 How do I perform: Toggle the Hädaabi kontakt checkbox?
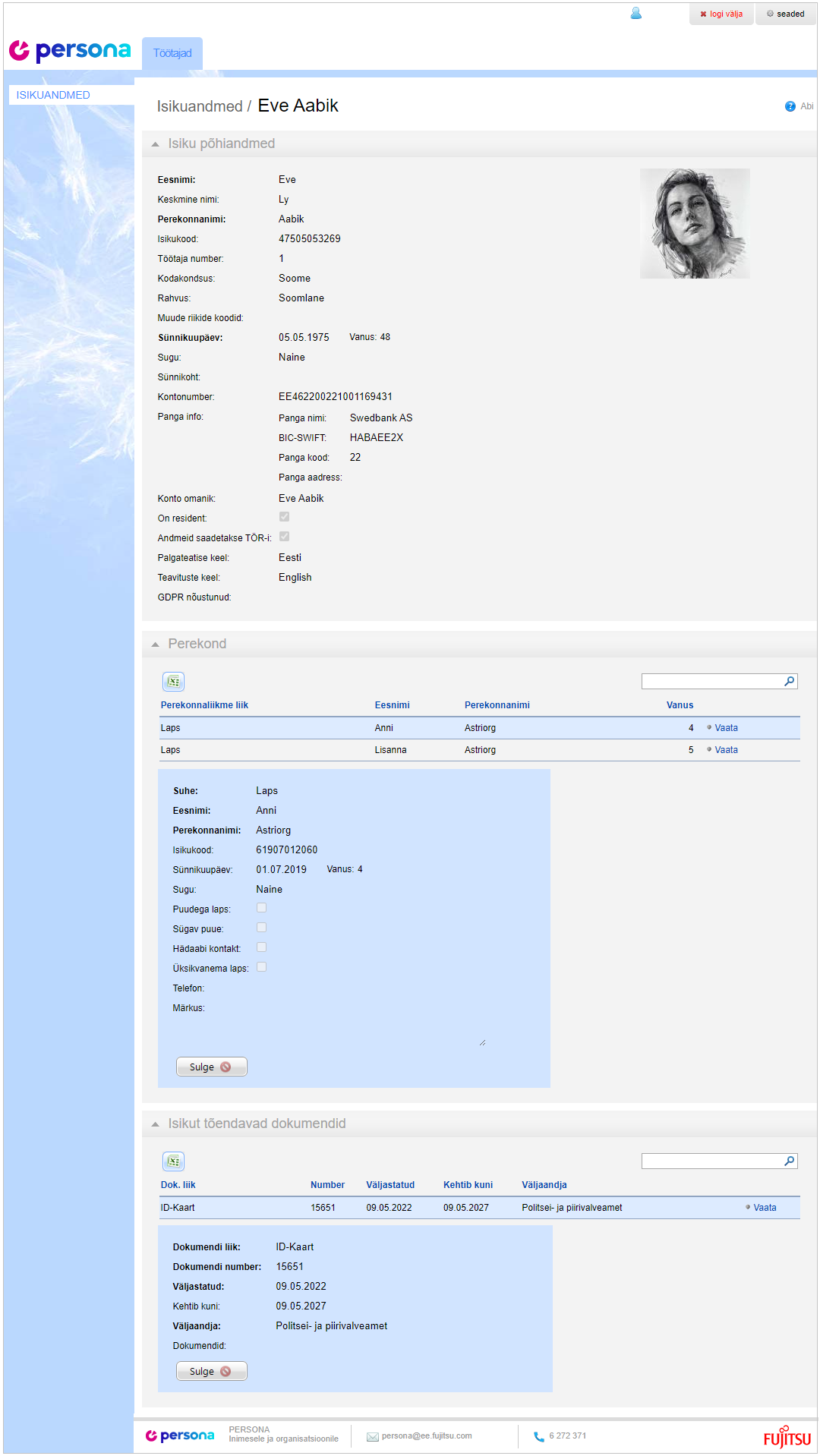click(261, 947)
